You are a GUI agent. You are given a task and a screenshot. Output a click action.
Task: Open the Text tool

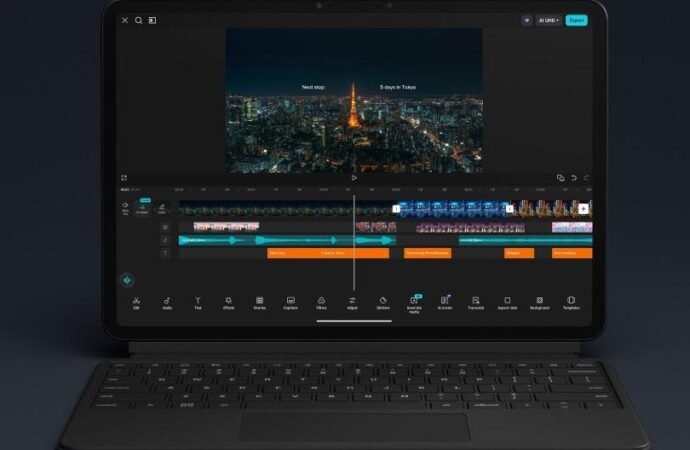point(198,303)
